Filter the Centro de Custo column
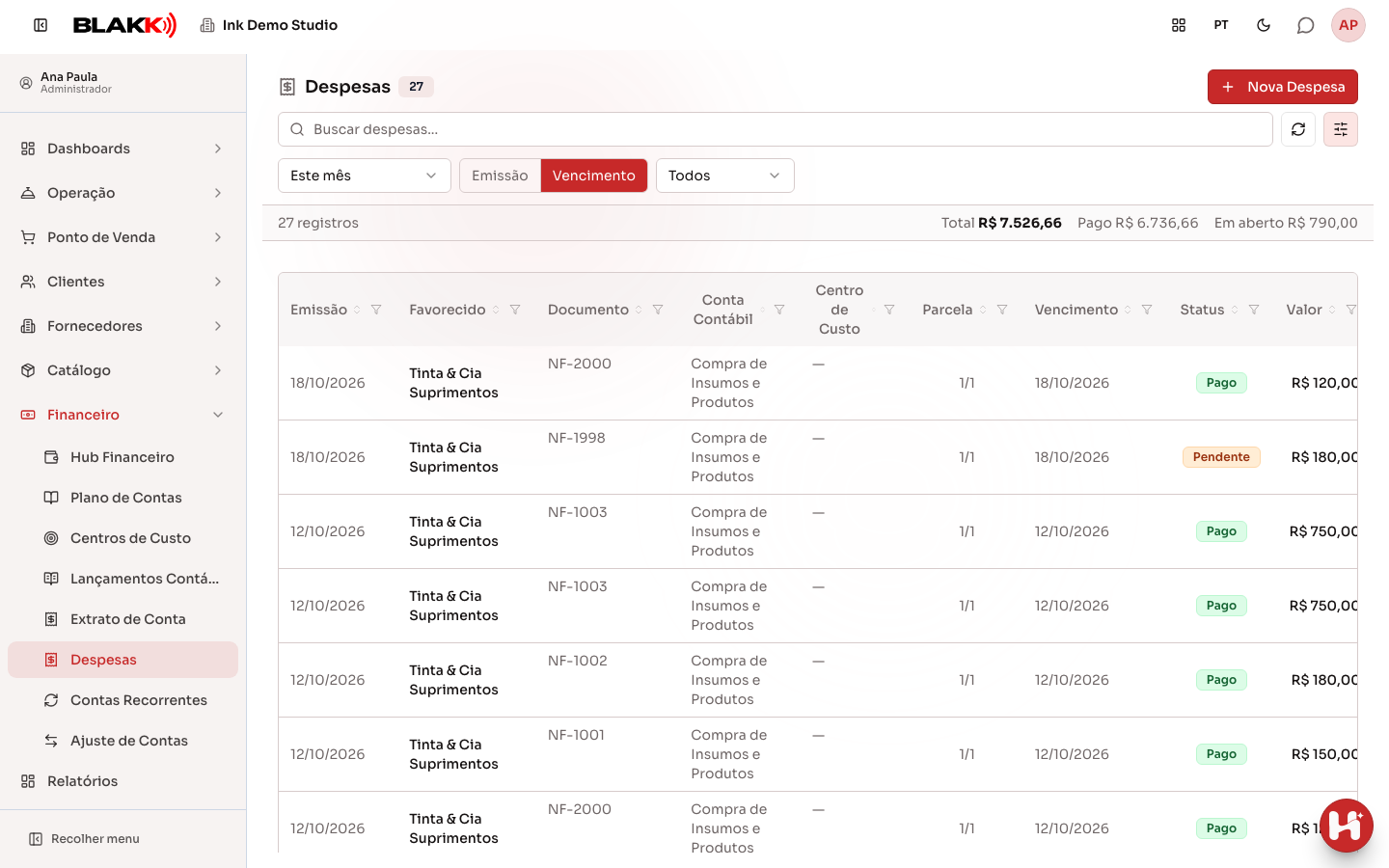1389x868 pixels. [889, 310]
